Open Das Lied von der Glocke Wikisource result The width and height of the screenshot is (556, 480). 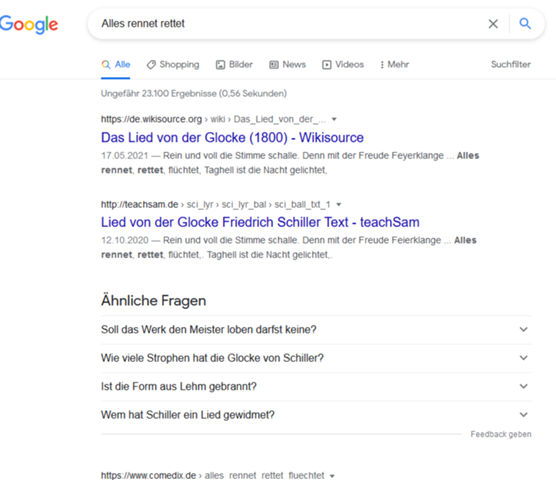[x=232, y=138]
